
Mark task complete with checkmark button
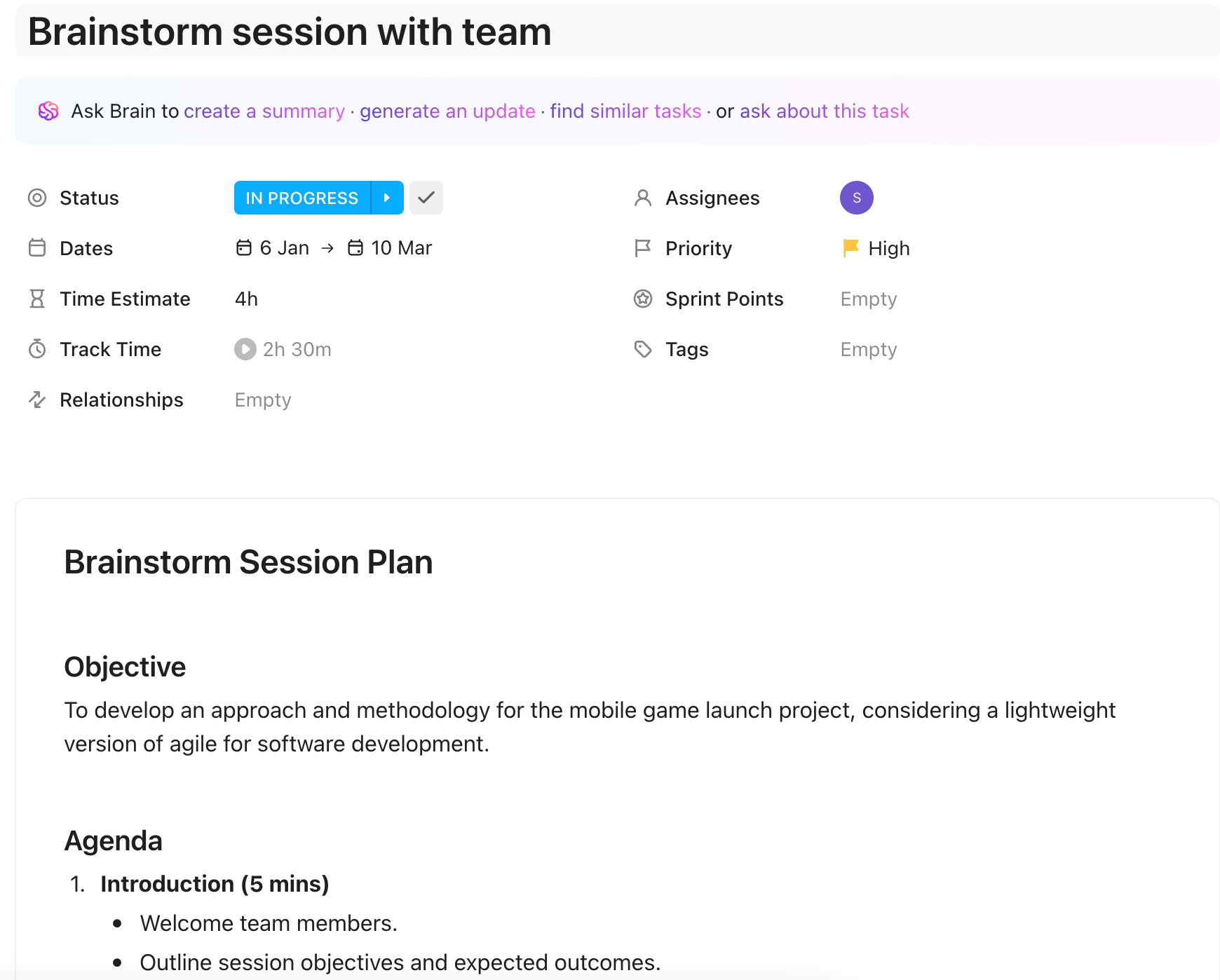pyautogui.click(x=426, y=198)
